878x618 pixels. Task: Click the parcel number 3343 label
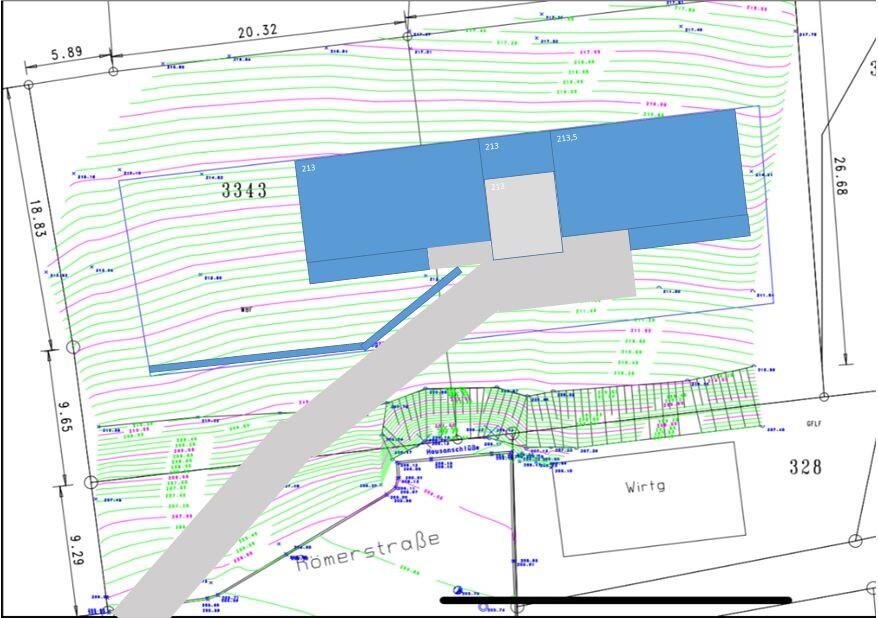pos(244,190)
